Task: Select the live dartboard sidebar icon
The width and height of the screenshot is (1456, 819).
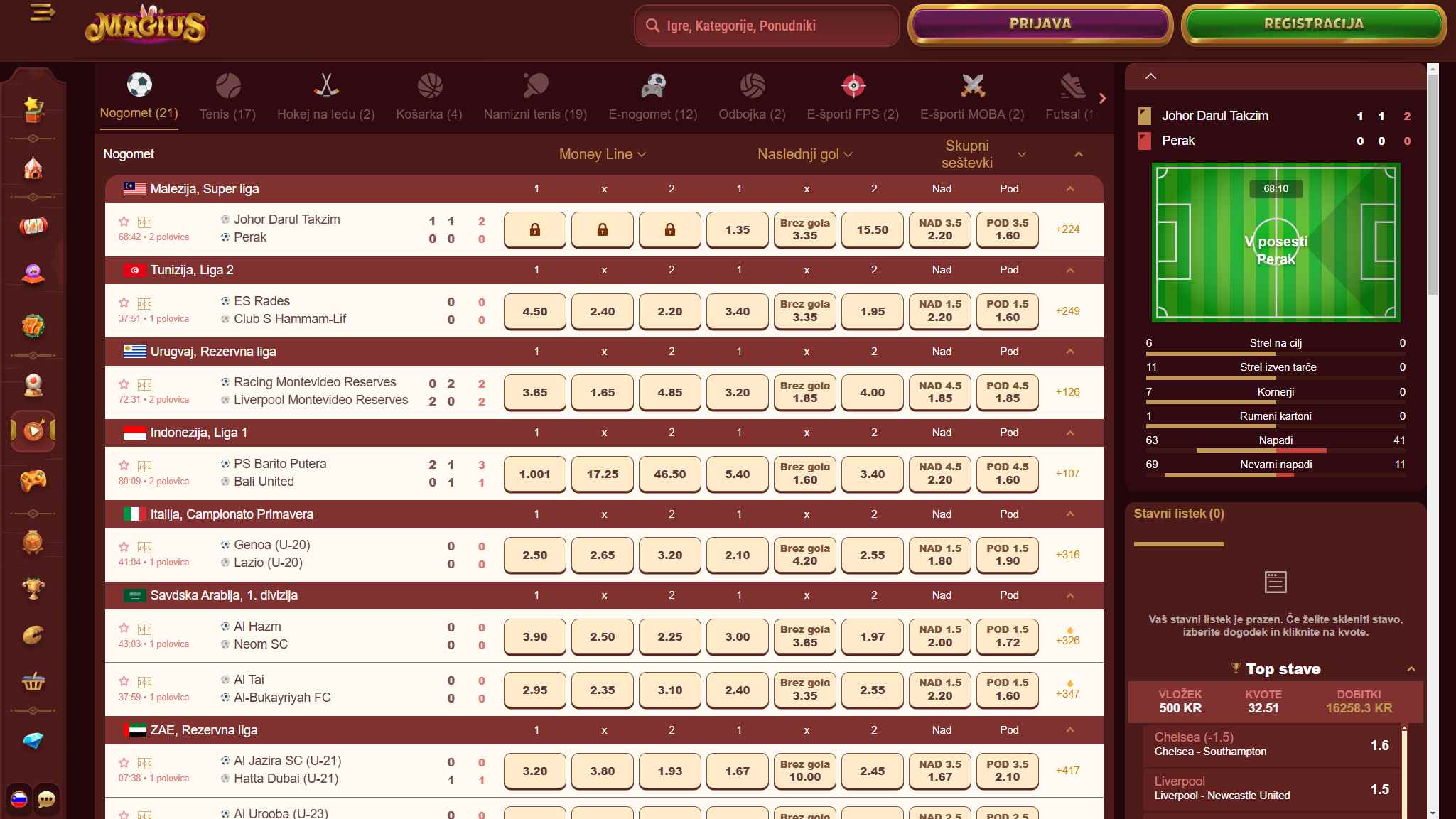Action: click(33, 430)
